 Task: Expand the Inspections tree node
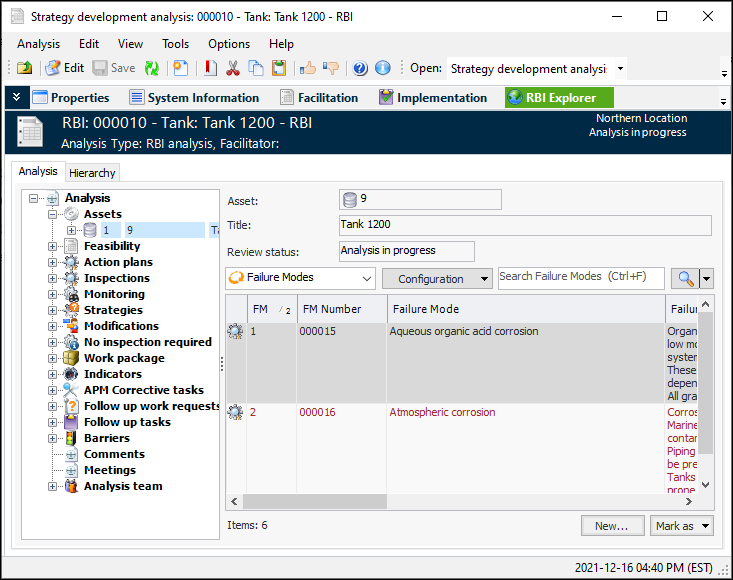pyautogui.click(x=52, y=278)
